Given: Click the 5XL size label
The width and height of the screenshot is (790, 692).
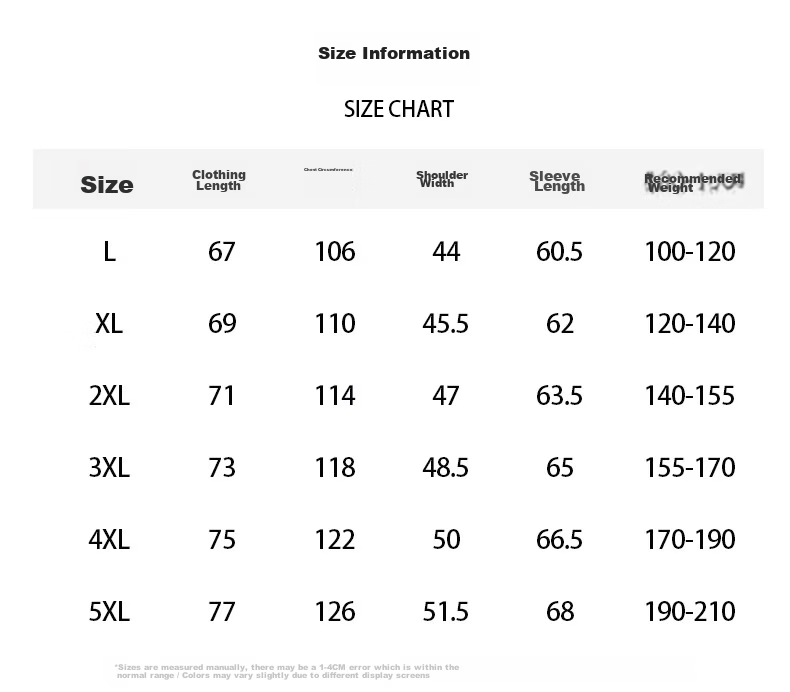Looking at the screenshot, I should [x=109, y=612].
